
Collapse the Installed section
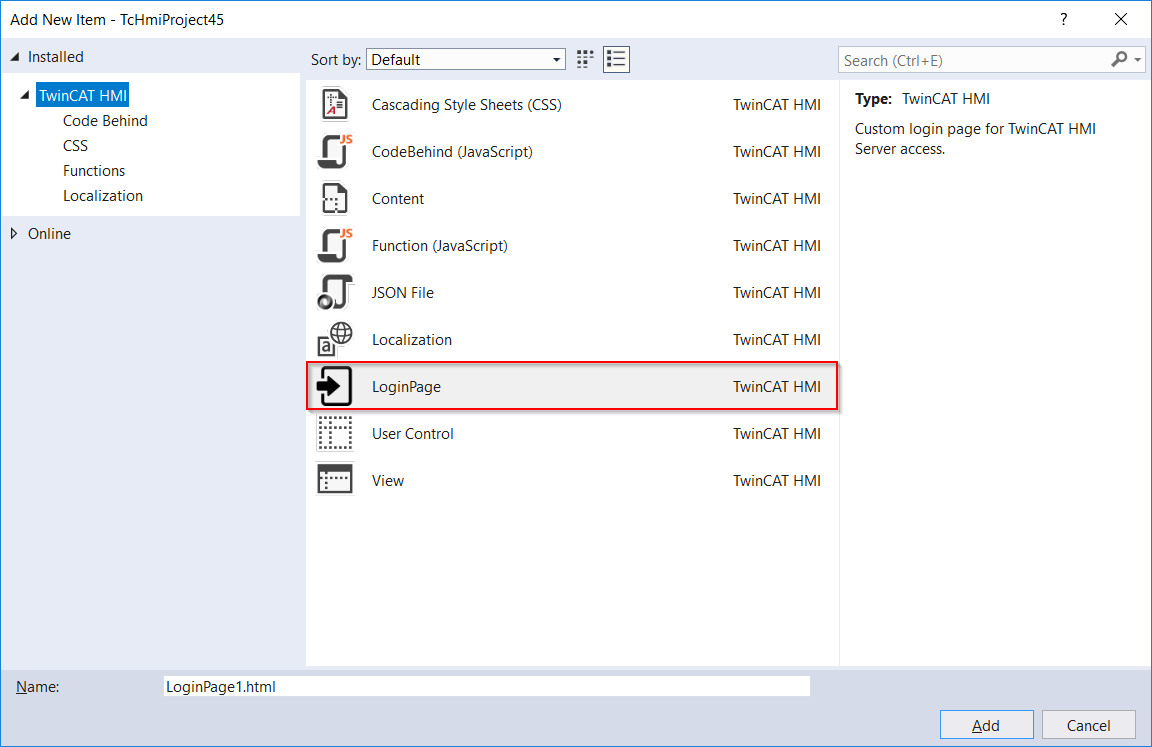(15, 57)
